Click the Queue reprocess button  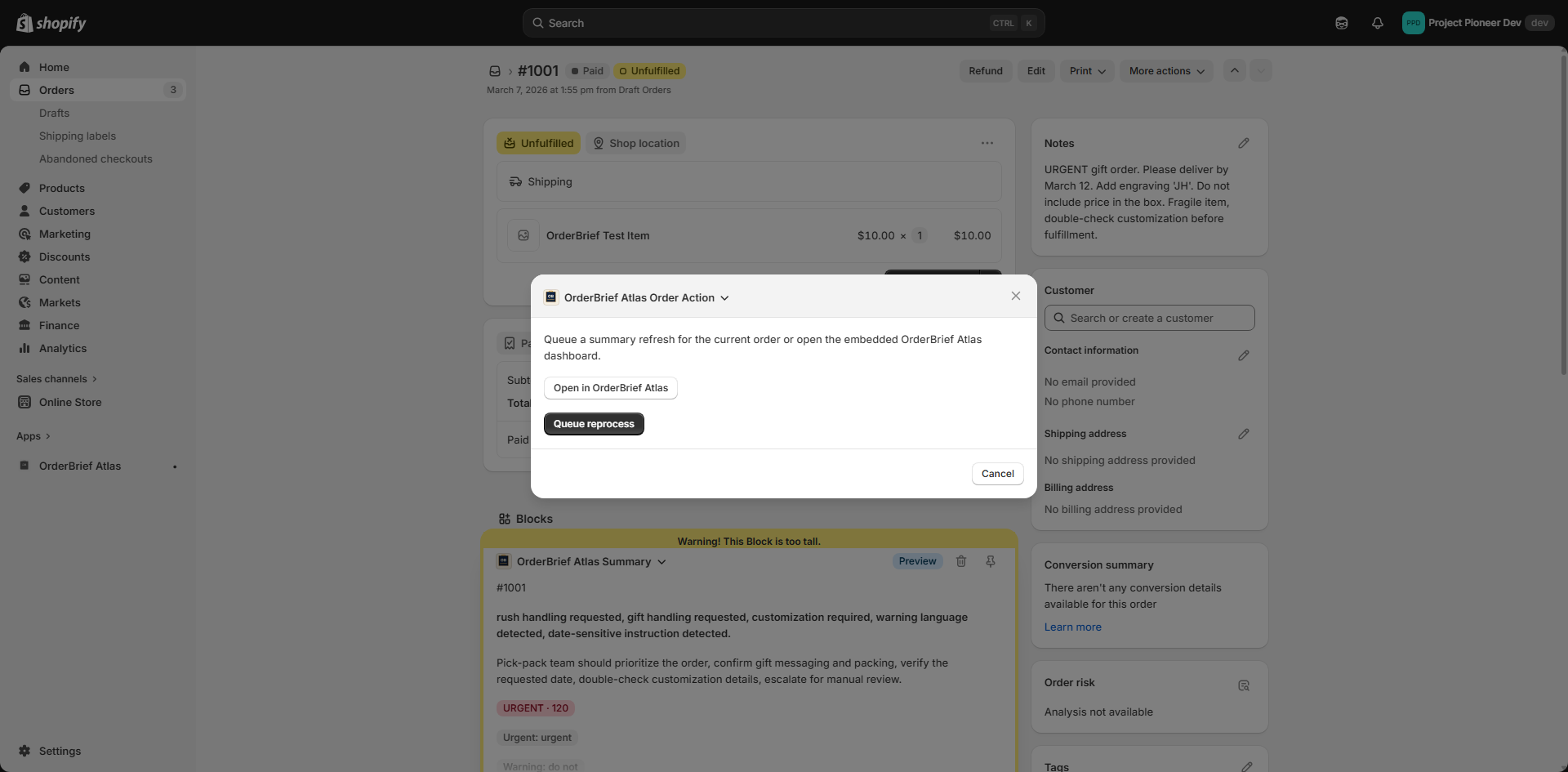tap(594, 424)
